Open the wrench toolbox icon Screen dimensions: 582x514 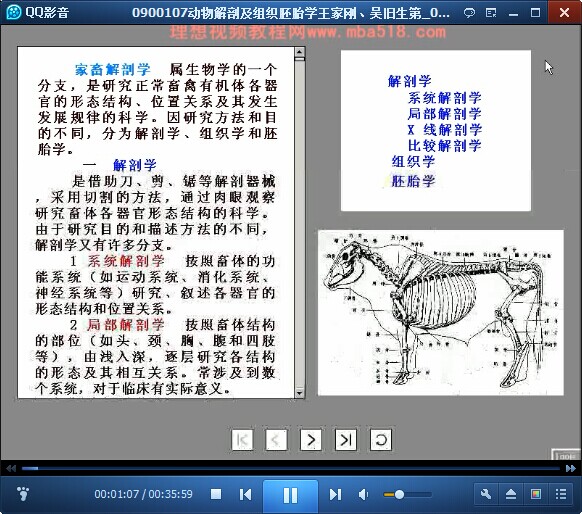(486, 494)
